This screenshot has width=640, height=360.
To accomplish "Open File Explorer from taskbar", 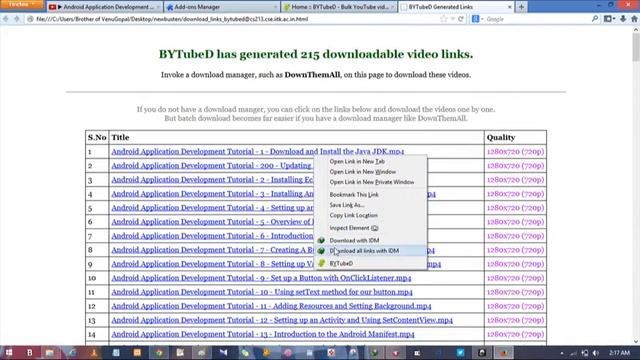I will (x=50, y=352).
